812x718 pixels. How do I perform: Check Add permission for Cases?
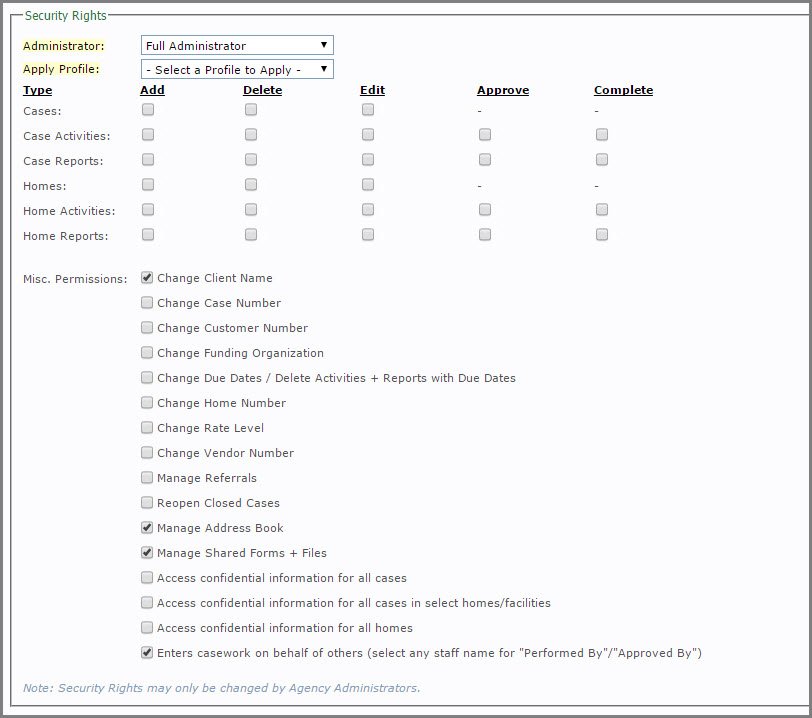click(148, 109)
